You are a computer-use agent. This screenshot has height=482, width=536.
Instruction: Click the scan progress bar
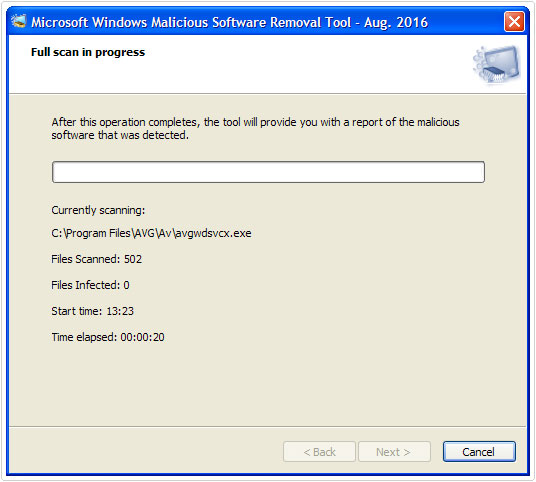(268, 172)
